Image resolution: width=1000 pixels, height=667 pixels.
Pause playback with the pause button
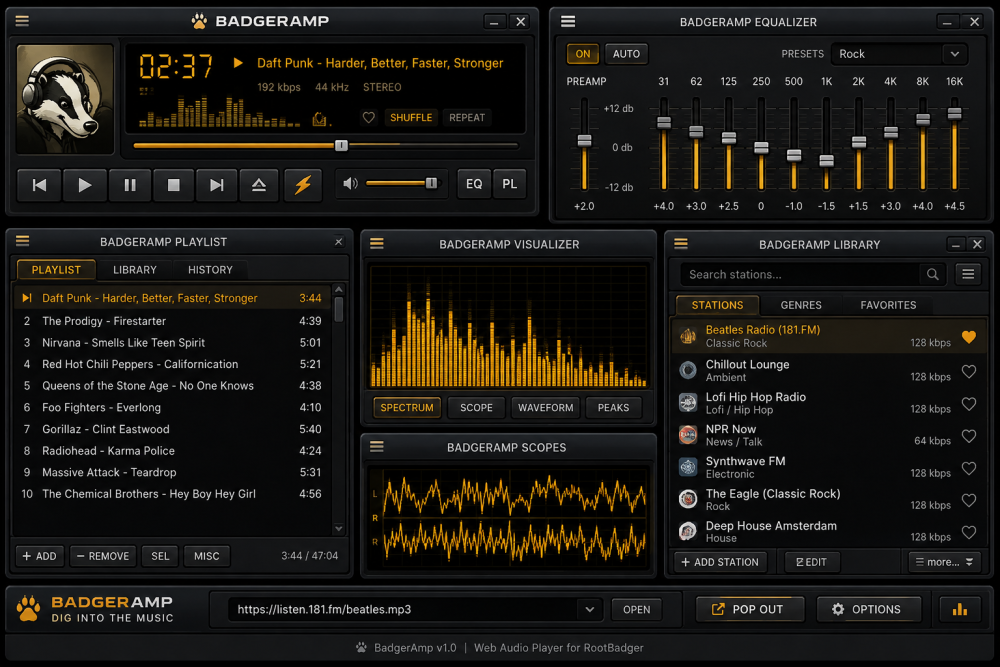(130, 185)
